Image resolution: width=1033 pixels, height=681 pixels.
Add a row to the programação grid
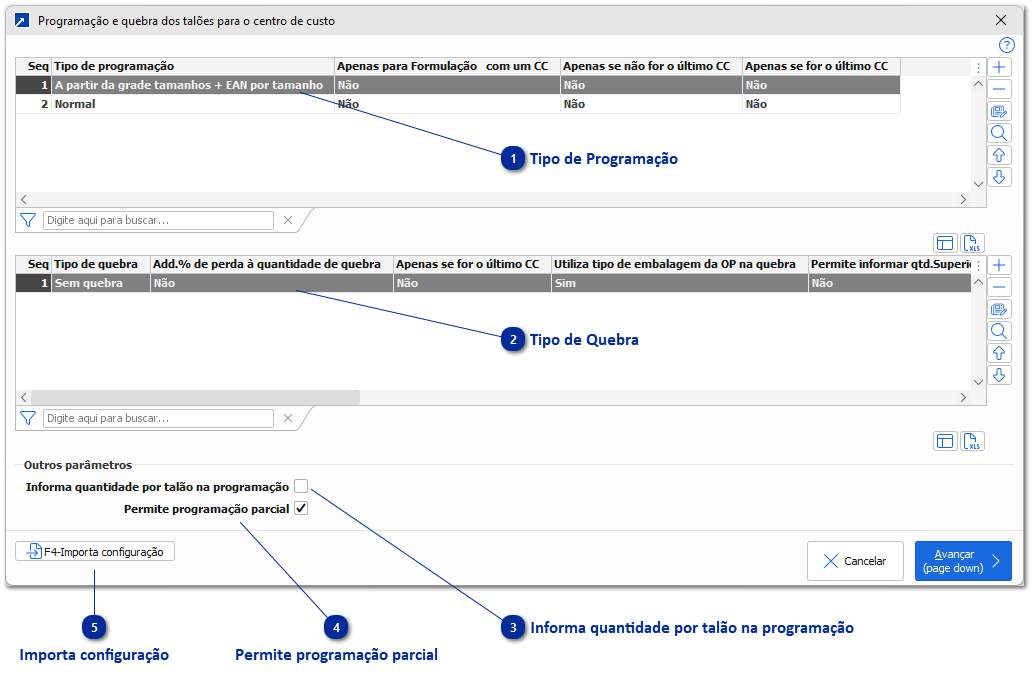coord(999,67)
